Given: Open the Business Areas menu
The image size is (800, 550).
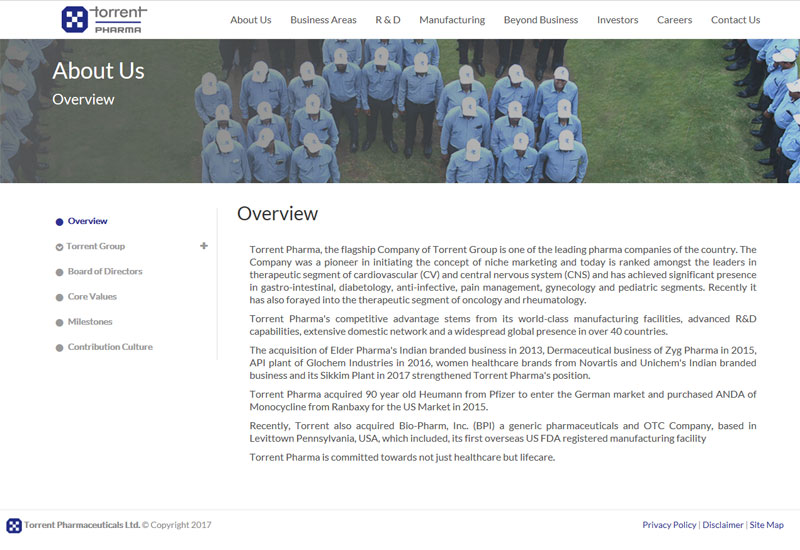Looking at the screenshot, I should tap(323, 20).
